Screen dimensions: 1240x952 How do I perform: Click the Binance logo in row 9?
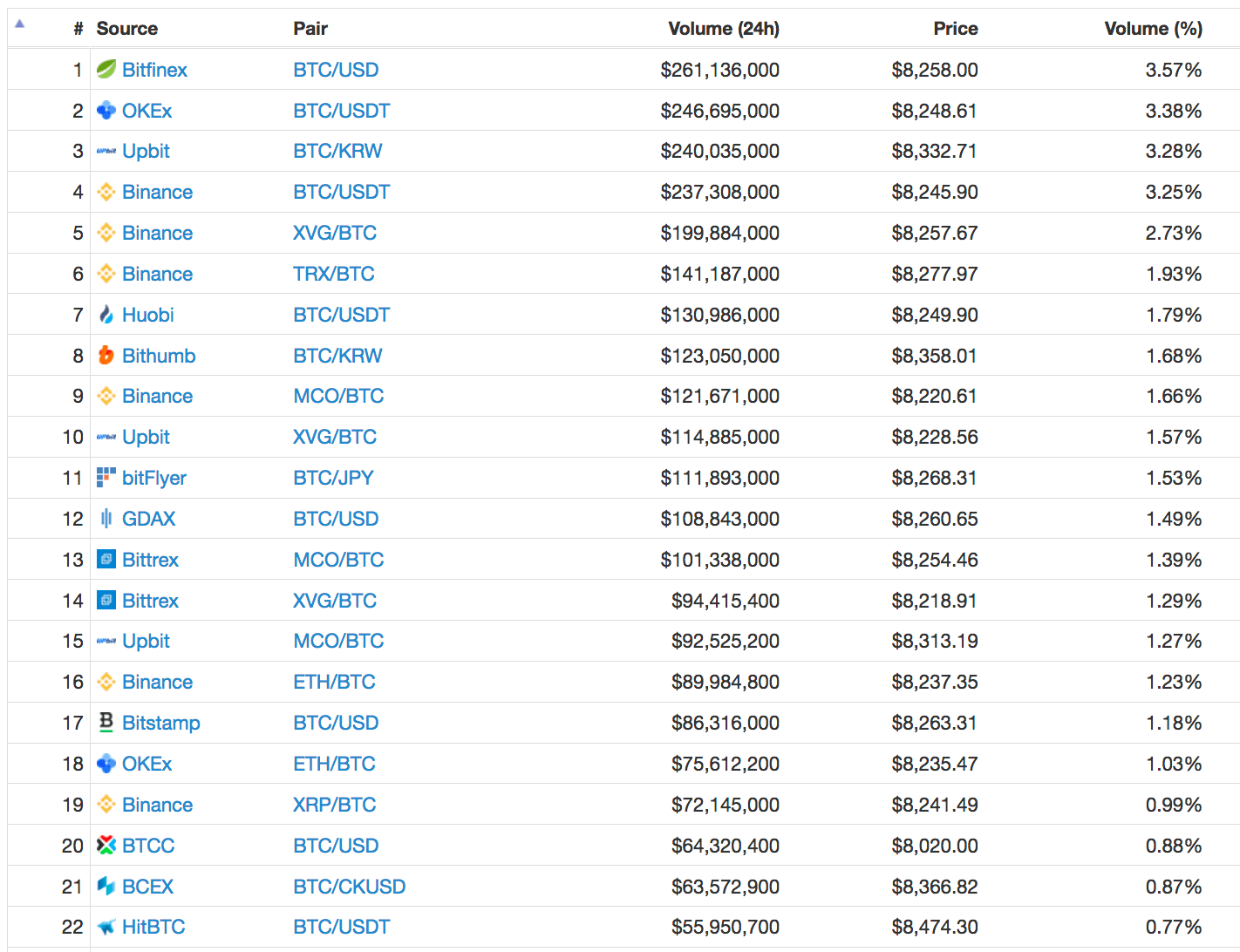(106, 396)
